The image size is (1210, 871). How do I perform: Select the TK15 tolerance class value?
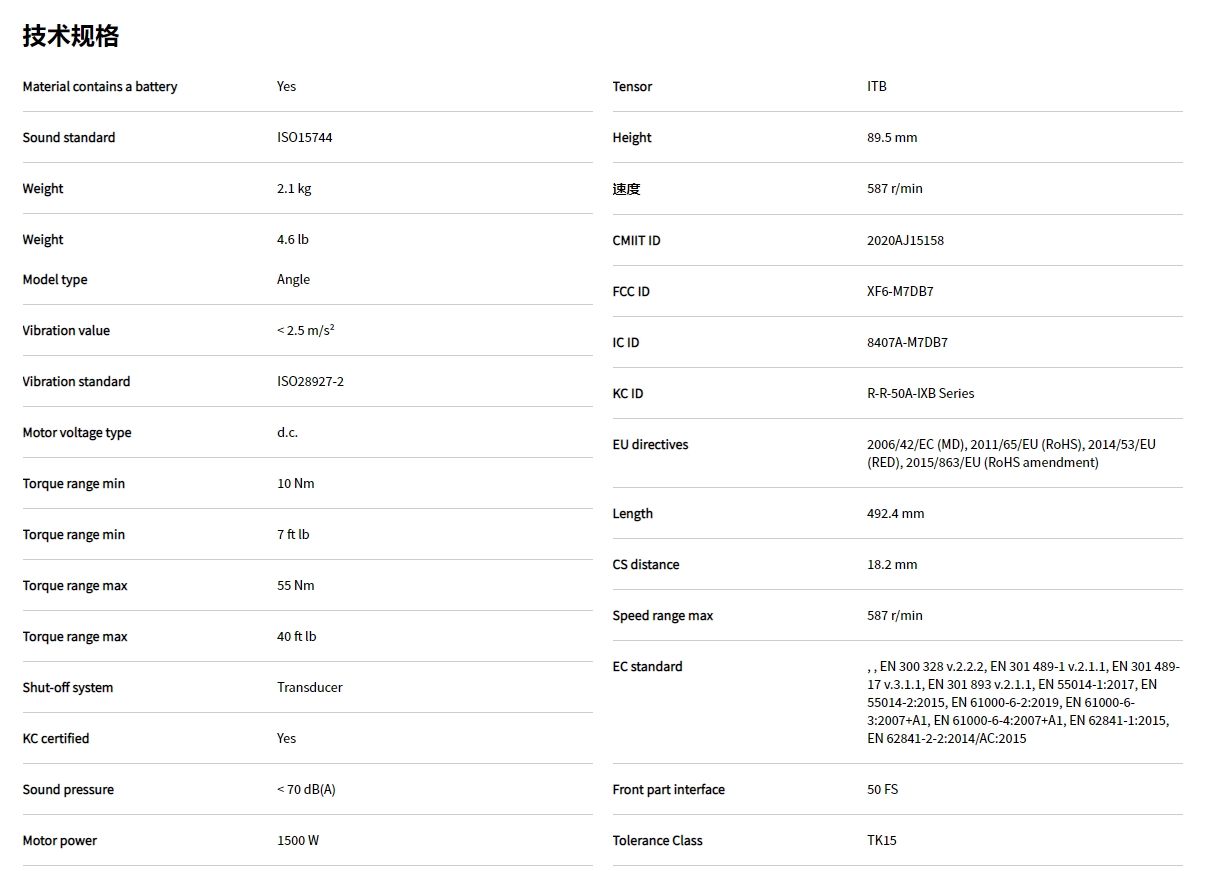point(881,841)
